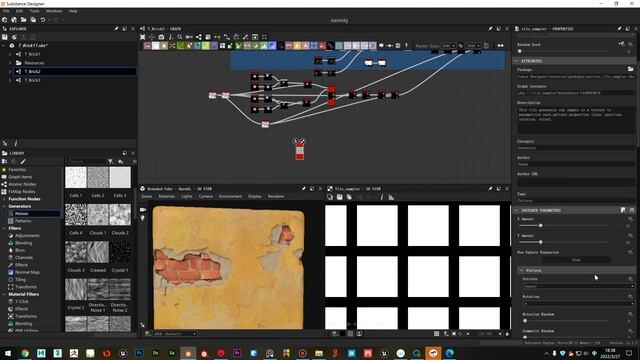Pin the graph panel
The image size is (640, 360).
click(x=490, y=29)
